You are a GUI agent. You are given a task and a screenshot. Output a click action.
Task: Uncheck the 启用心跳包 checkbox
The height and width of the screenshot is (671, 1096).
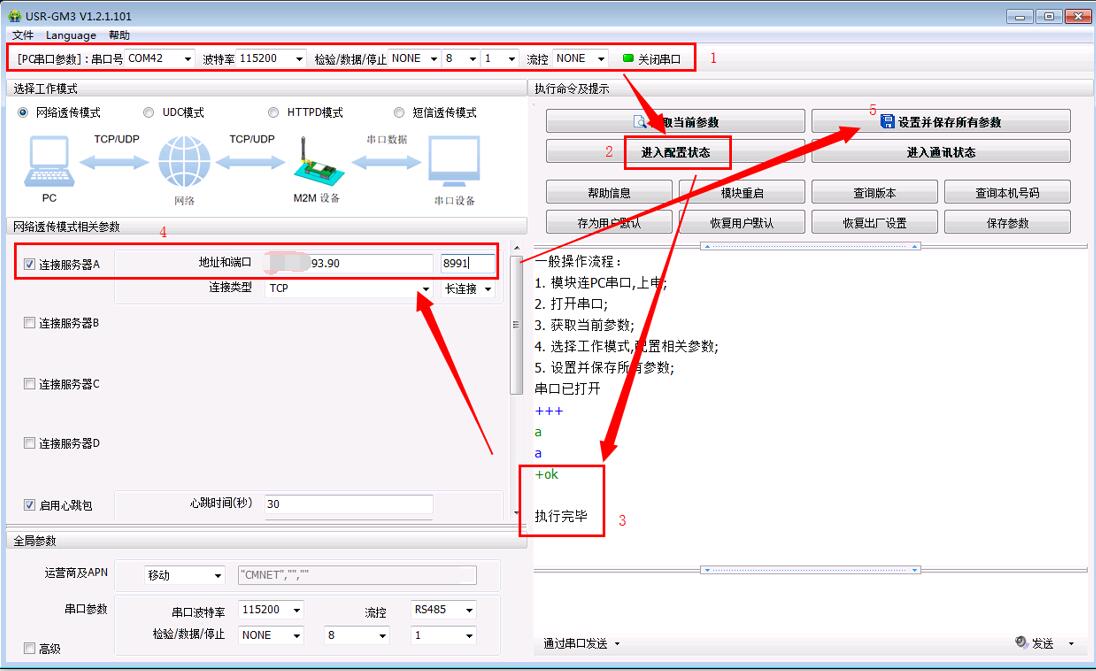click(x=30, y=505)
